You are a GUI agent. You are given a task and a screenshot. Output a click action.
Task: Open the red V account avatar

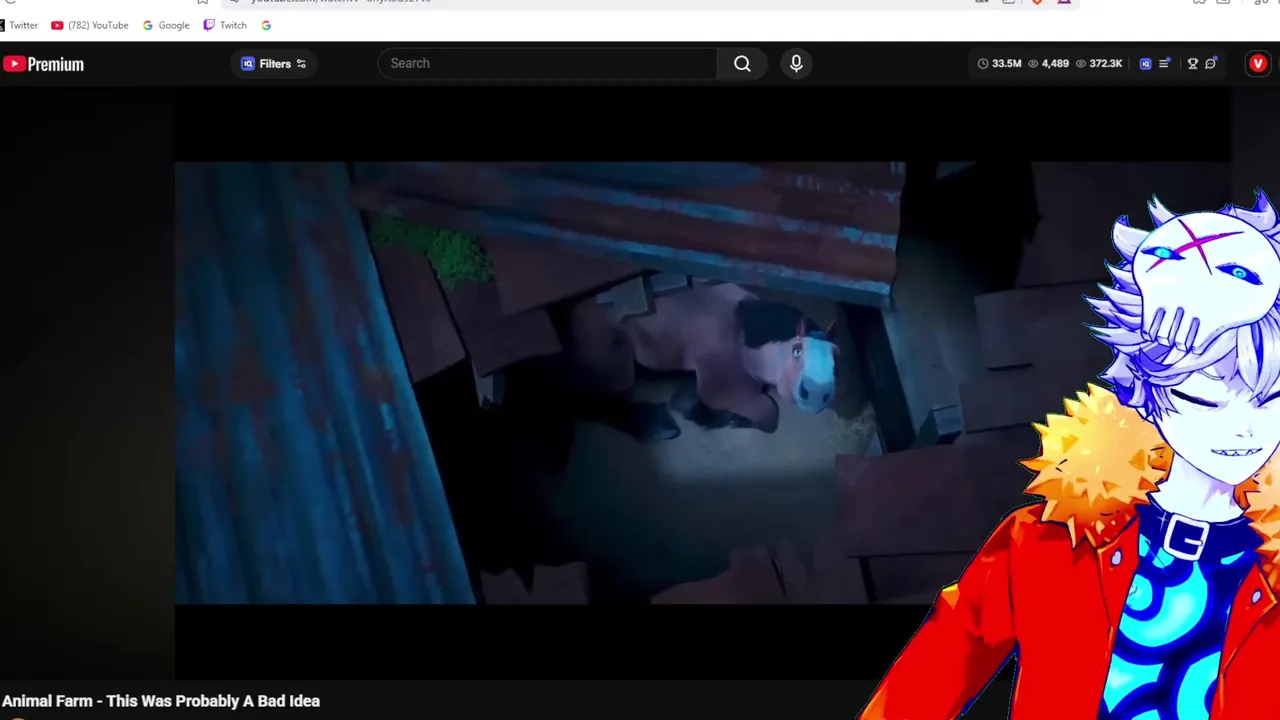tap(1258, 64)
